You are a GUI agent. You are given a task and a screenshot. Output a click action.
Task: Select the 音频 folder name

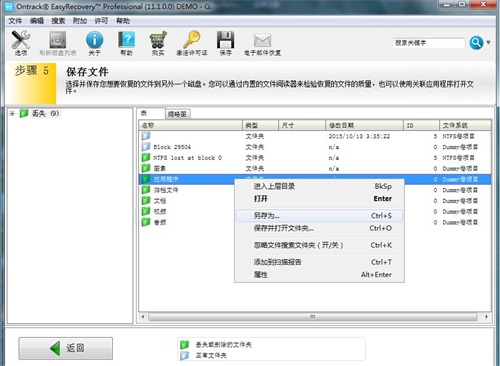coord(160,222)
